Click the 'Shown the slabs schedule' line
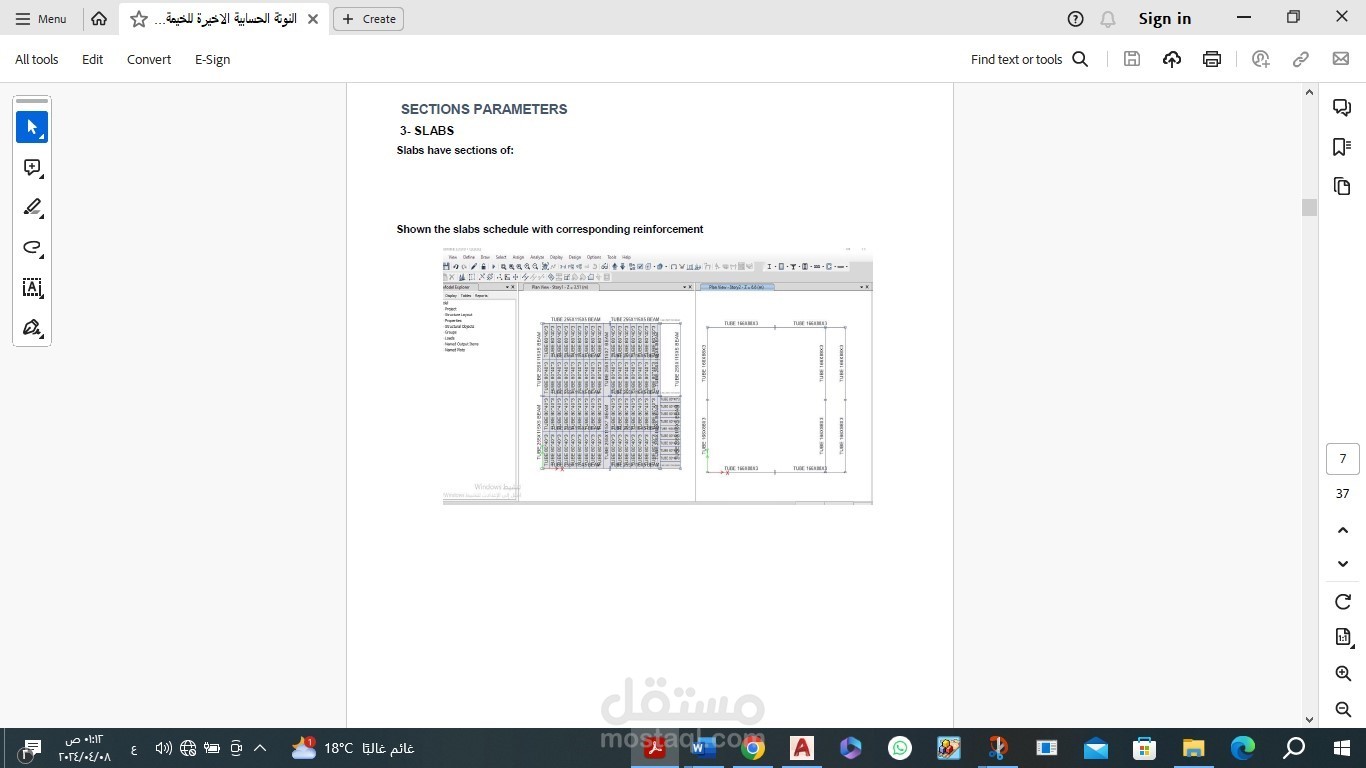This screenshot has width=1366, height=768. (x=550, y=229)
